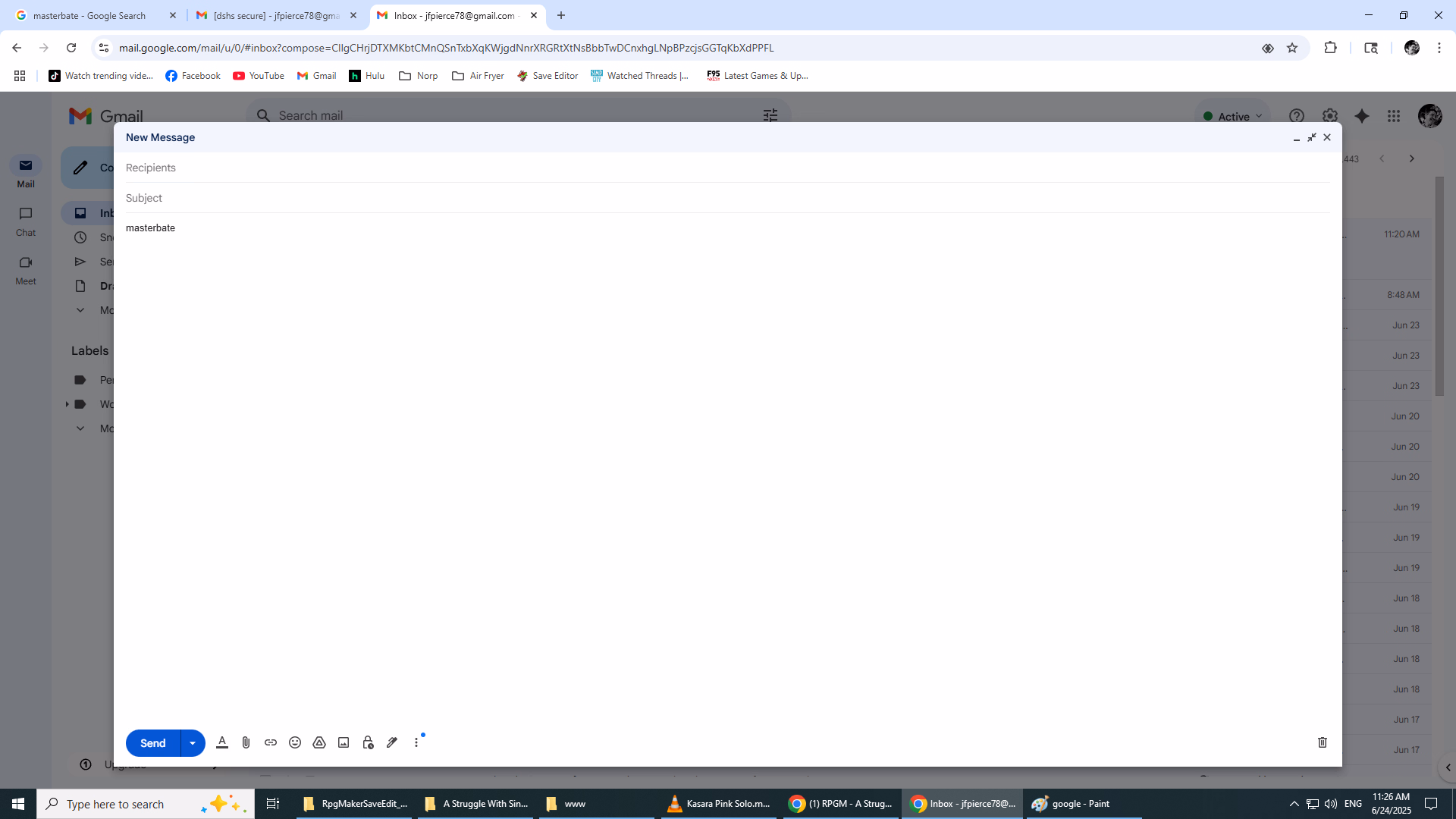
Task: Open Norp bookmarks folder
Action: (419, 76)
